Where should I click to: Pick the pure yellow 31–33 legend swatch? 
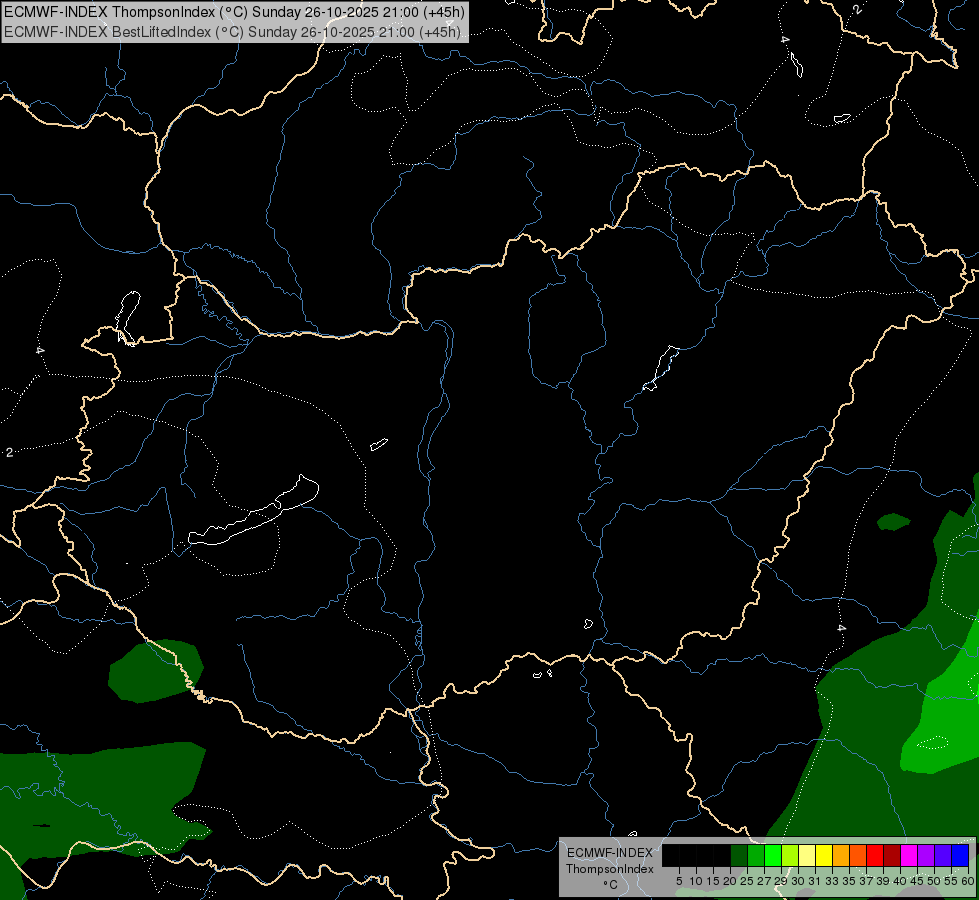tap(824, 855)
